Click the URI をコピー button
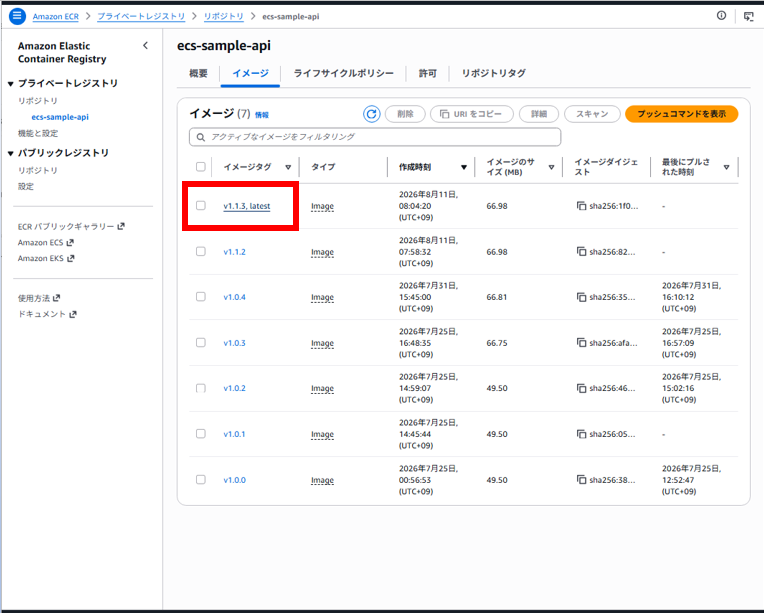The width and height of the screenshot is (764, 613). point(471,114)
